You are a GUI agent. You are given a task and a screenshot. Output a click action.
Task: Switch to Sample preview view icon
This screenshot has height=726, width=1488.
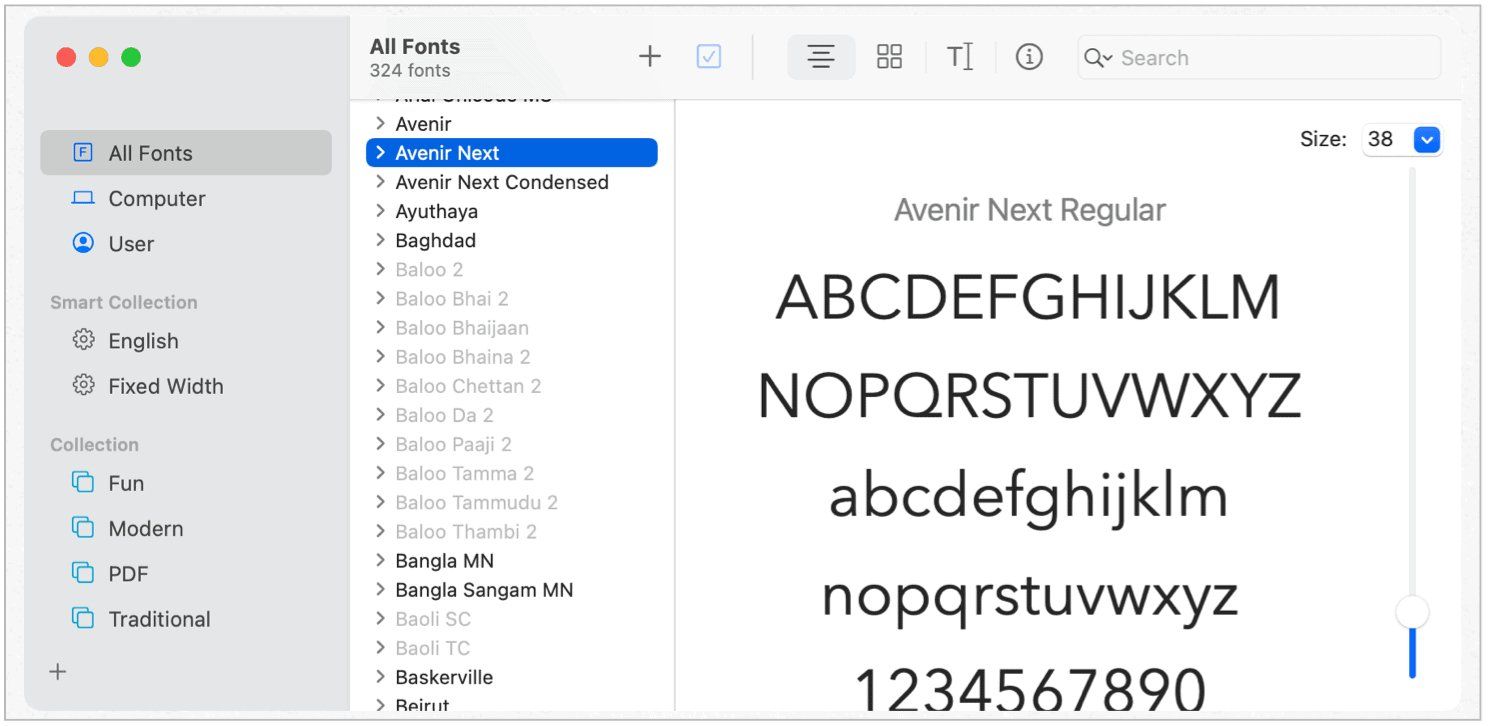click(821, 57)
